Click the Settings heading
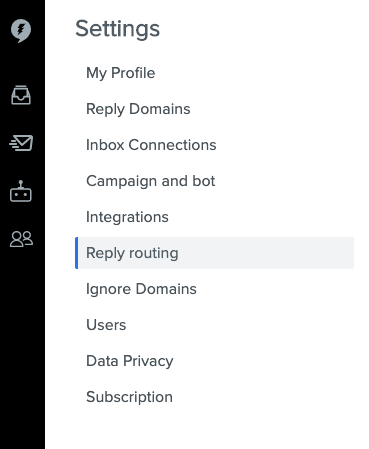Image resolution: width=369 pixels, height=449 pixels. coord(117,29)
